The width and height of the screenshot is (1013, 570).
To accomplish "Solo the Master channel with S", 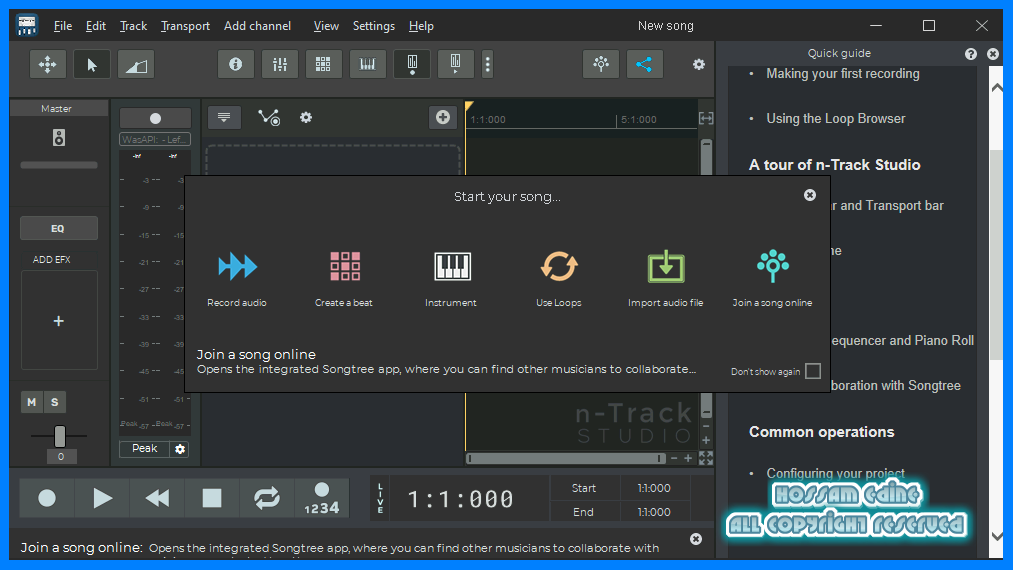I will [x=55, y=402].
